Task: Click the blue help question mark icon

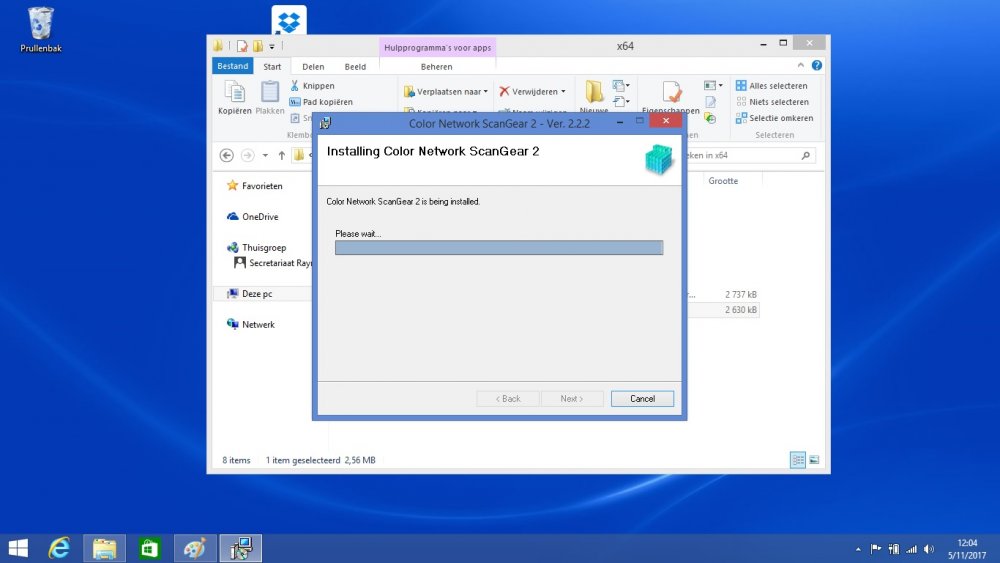Action: tap(817, 66)
